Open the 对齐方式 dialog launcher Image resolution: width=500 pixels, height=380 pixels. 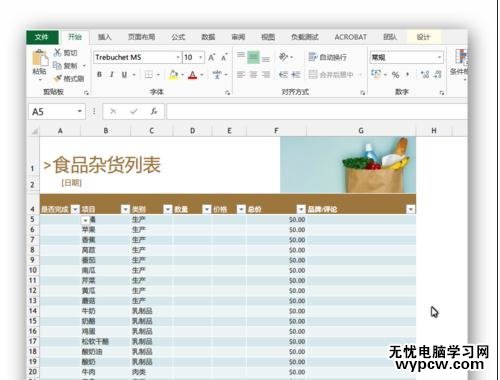363,93
